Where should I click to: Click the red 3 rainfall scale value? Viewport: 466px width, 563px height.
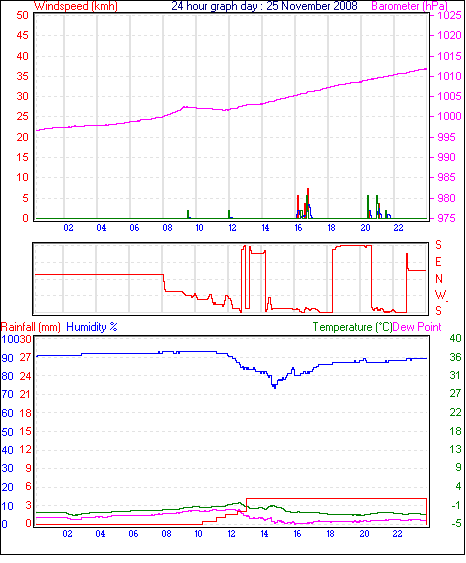[x=28, y=505]
